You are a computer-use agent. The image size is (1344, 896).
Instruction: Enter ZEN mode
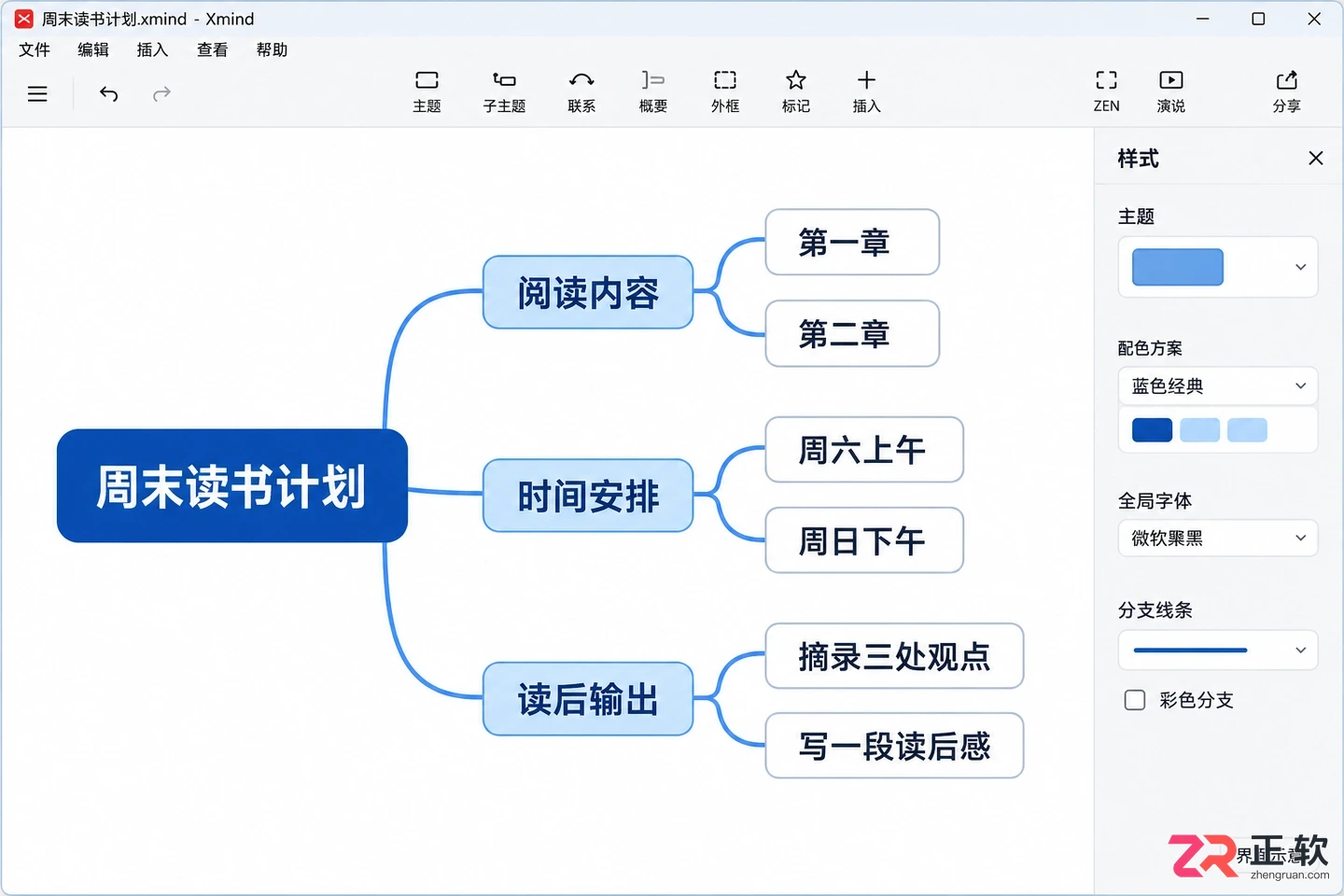click(x=1107, y=91)
